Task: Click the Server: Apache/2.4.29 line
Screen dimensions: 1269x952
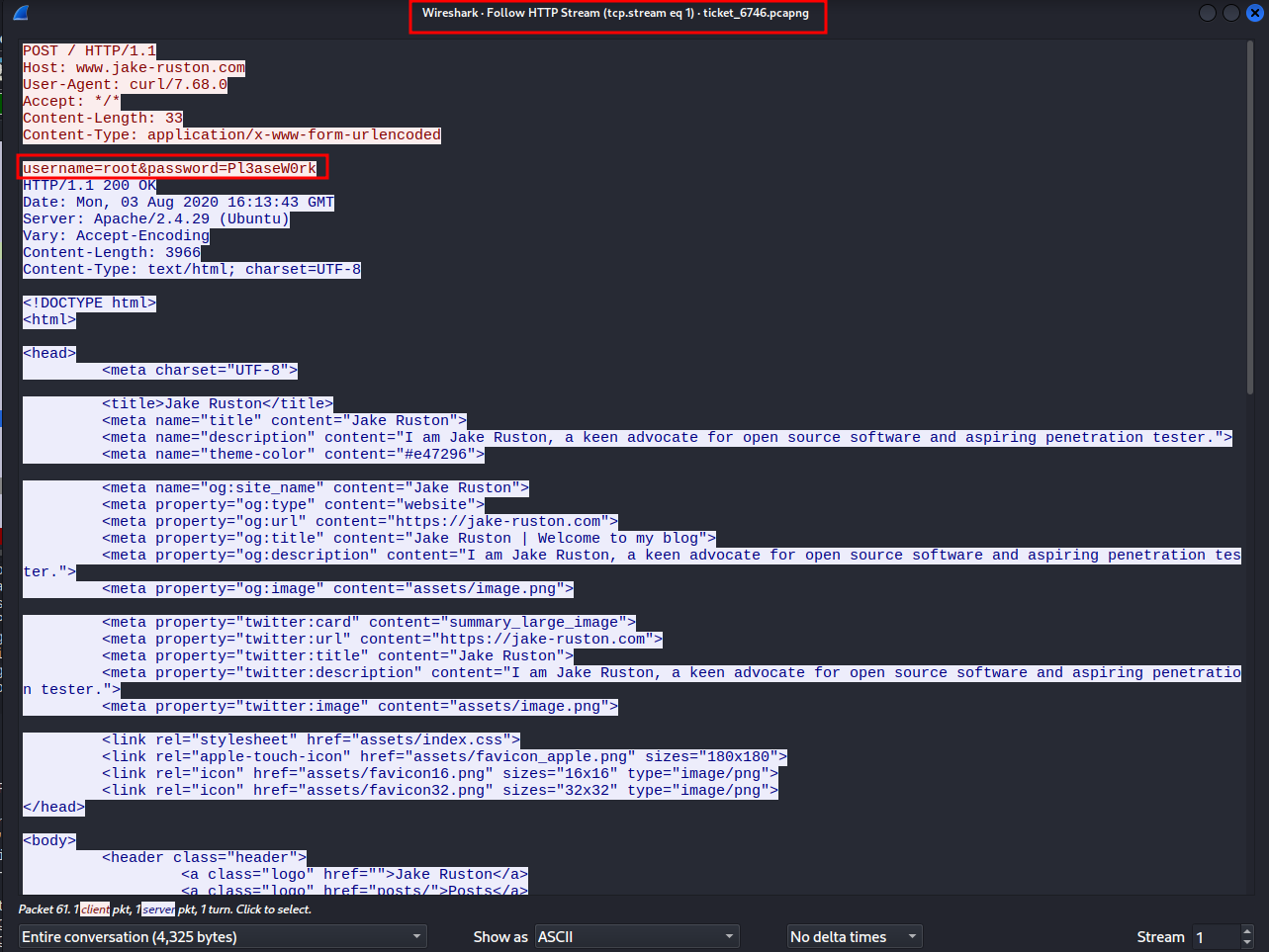Action: [155, 218]
